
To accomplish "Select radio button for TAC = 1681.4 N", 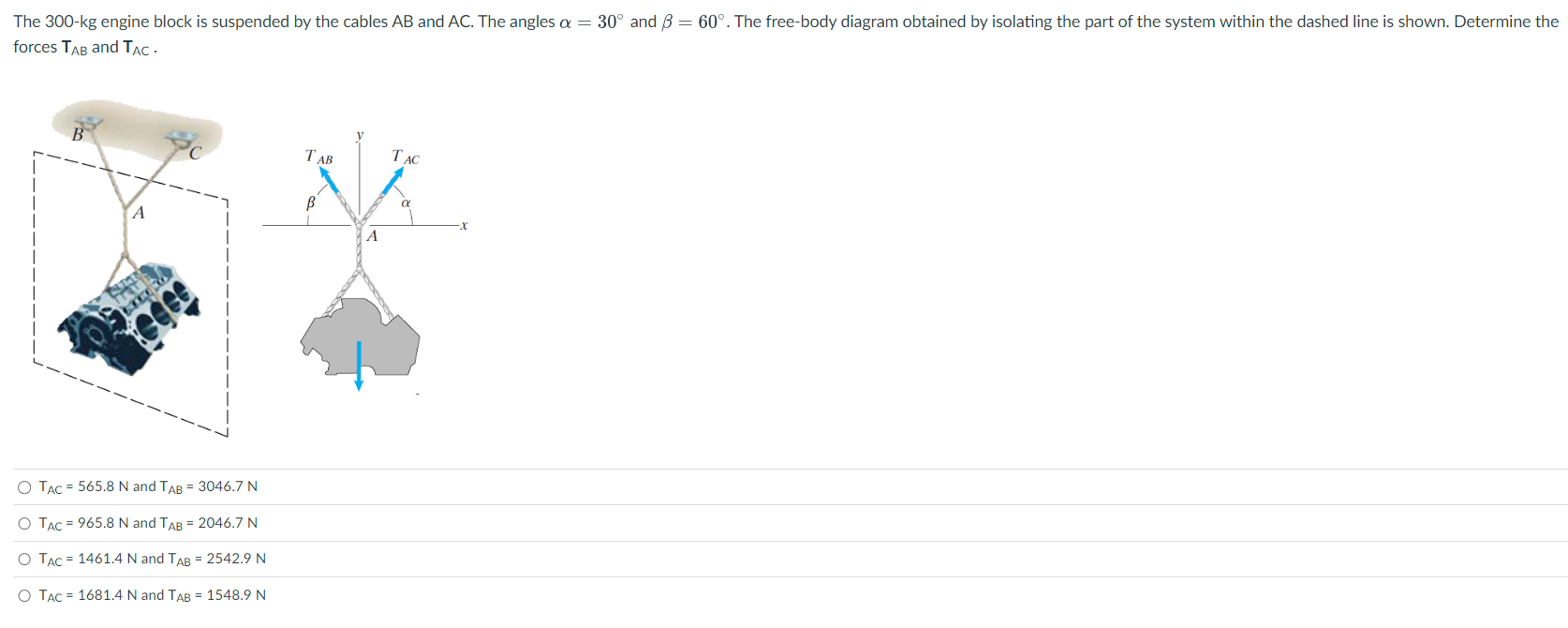I will click(24, 595).
